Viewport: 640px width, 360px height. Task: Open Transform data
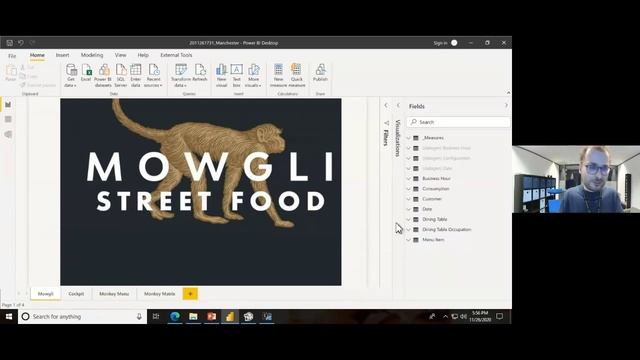pyautogui.click(x=181, y=75)
